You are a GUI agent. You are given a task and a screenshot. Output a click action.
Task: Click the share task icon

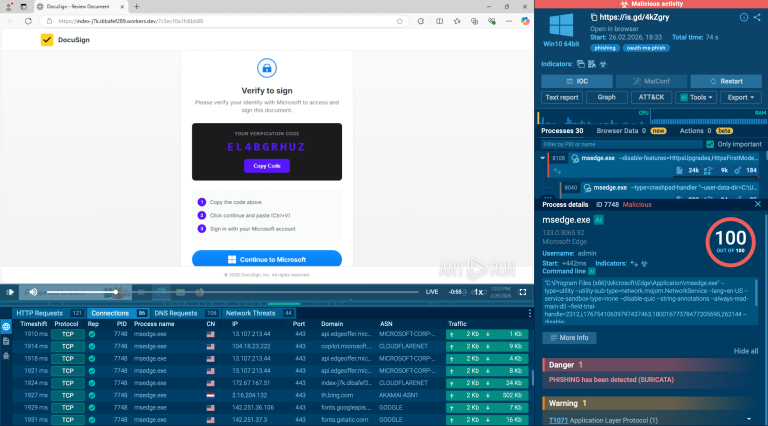tap(757, 17)
